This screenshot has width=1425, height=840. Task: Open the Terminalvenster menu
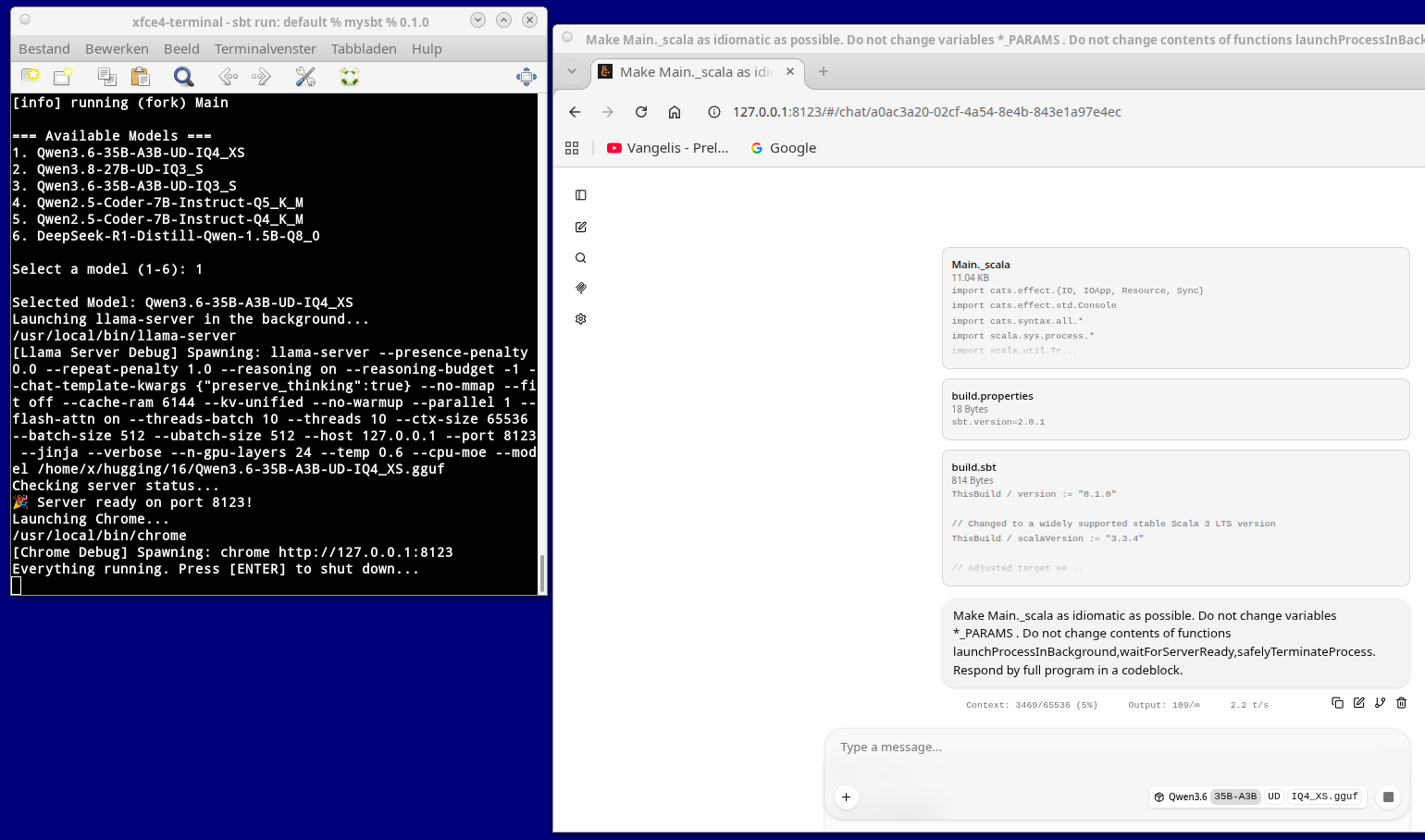coord(266,49)
